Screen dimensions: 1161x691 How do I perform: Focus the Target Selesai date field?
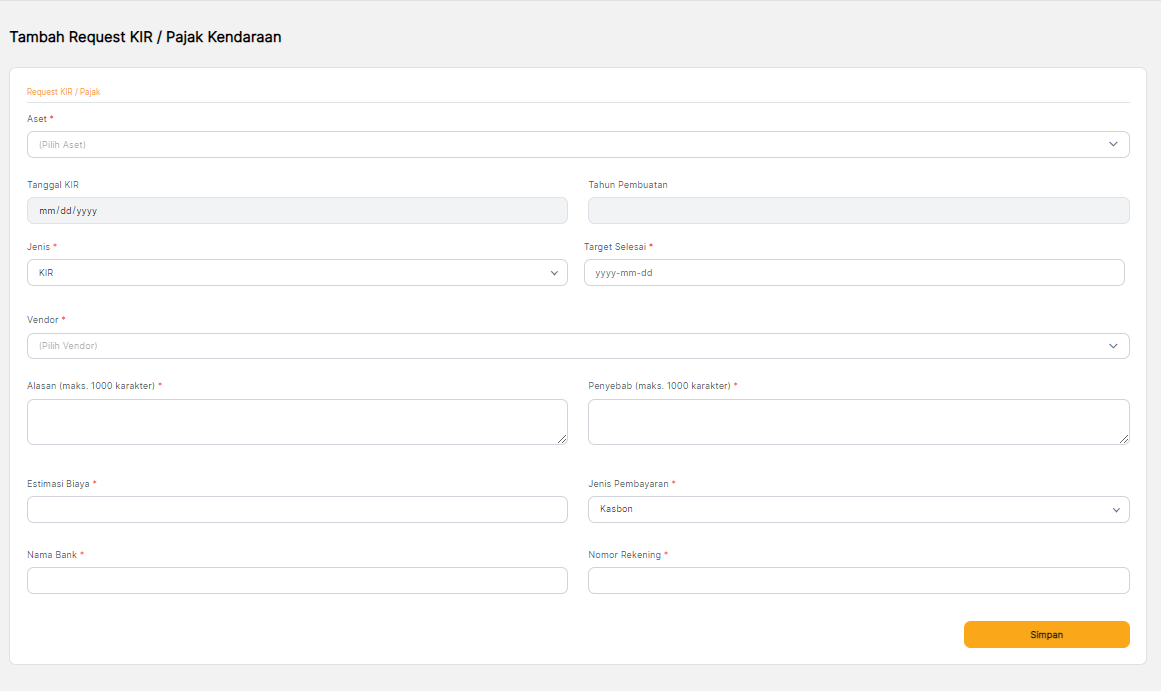coord(853,273)
